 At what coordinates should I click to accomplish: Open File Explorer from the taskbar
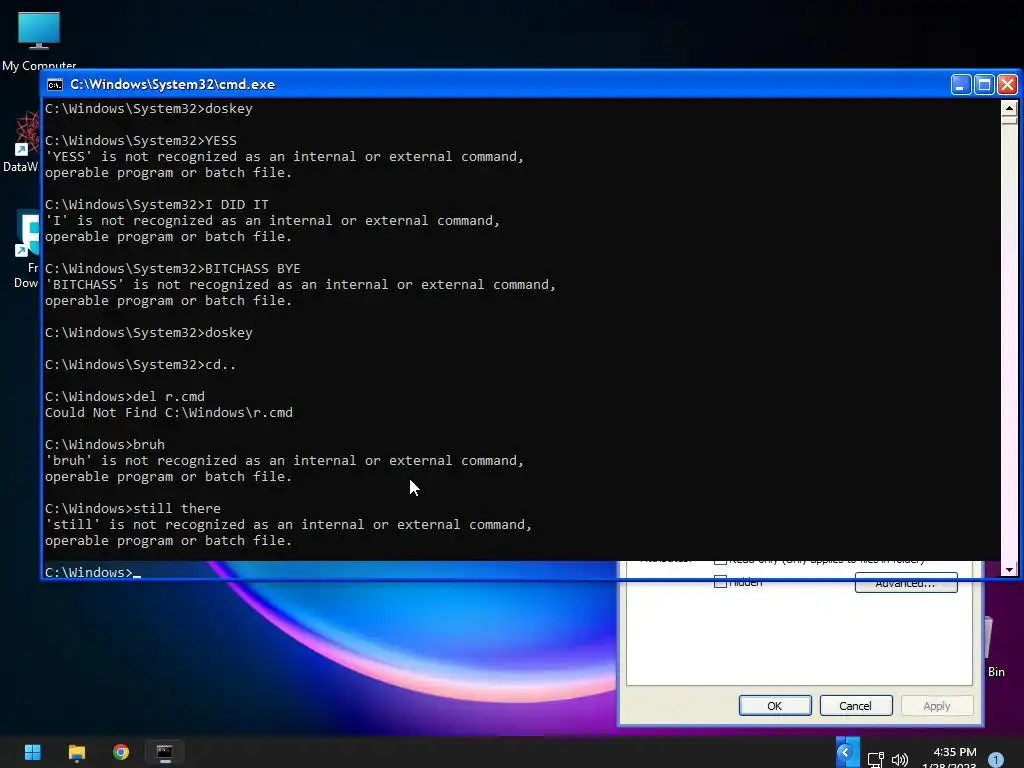point(77,752)
